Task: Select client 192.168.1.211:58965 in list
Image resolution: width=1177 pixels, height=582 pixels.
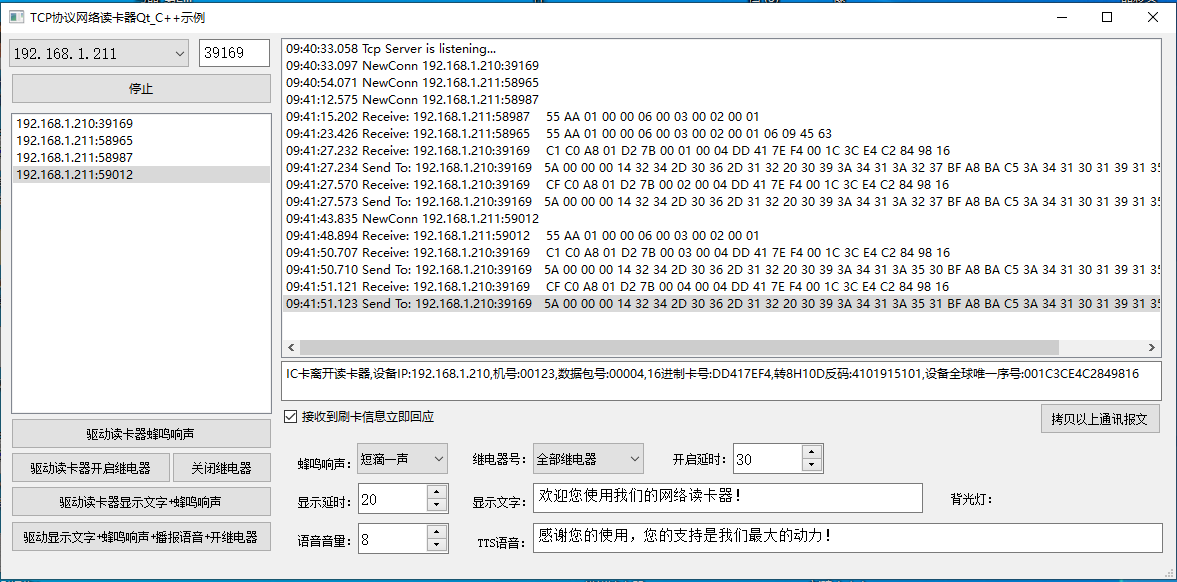Action: pos(75,141)
